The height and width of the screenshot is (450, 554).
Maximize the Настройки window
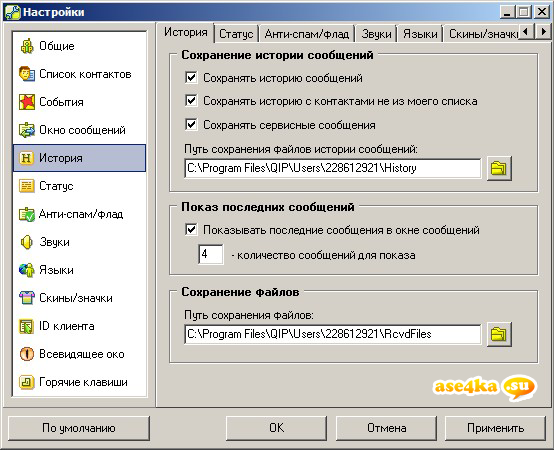[524, 12]
